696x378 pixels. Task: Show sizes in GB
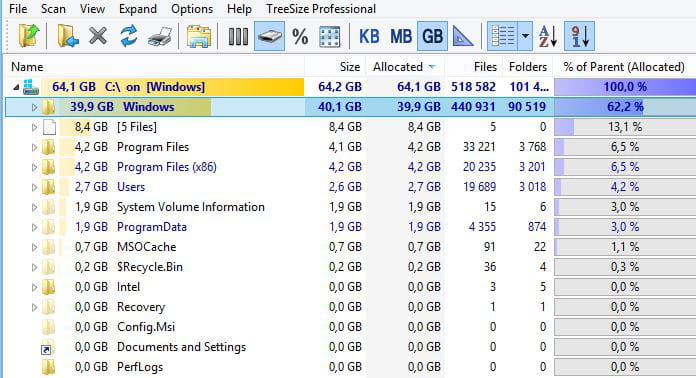432,36
